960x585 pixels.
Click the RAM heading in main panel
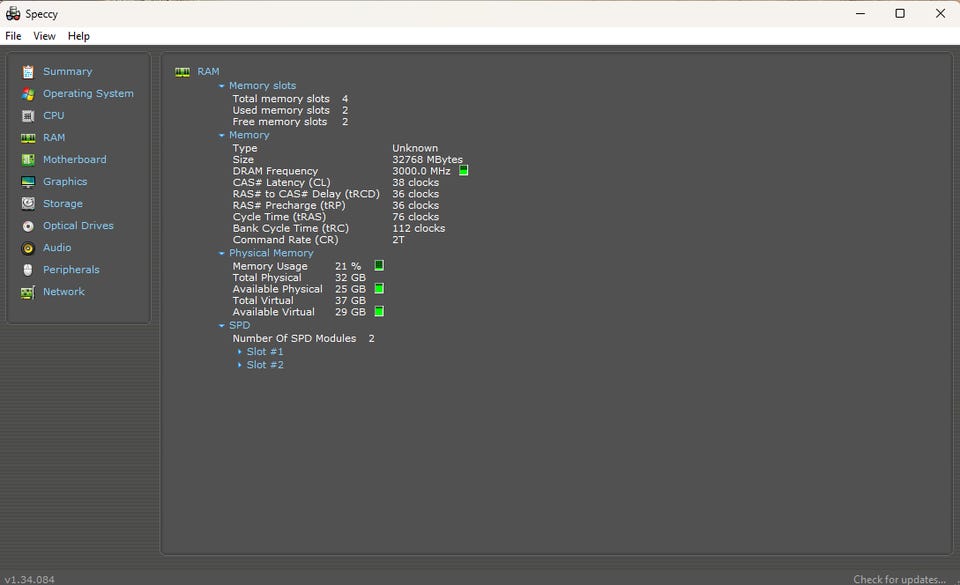[208, 72]
